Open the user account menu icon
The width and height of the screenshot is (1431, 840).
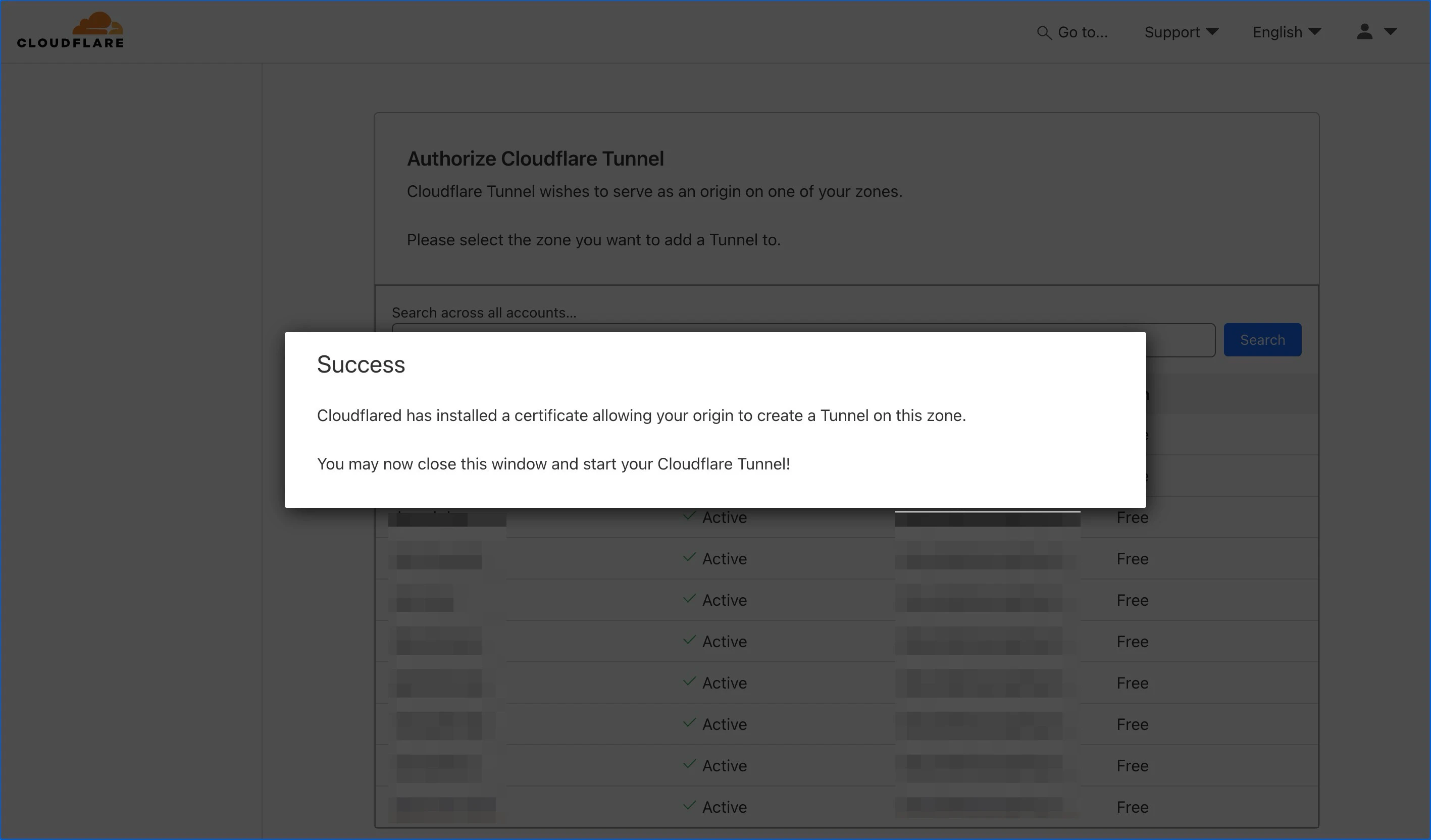1376,32
